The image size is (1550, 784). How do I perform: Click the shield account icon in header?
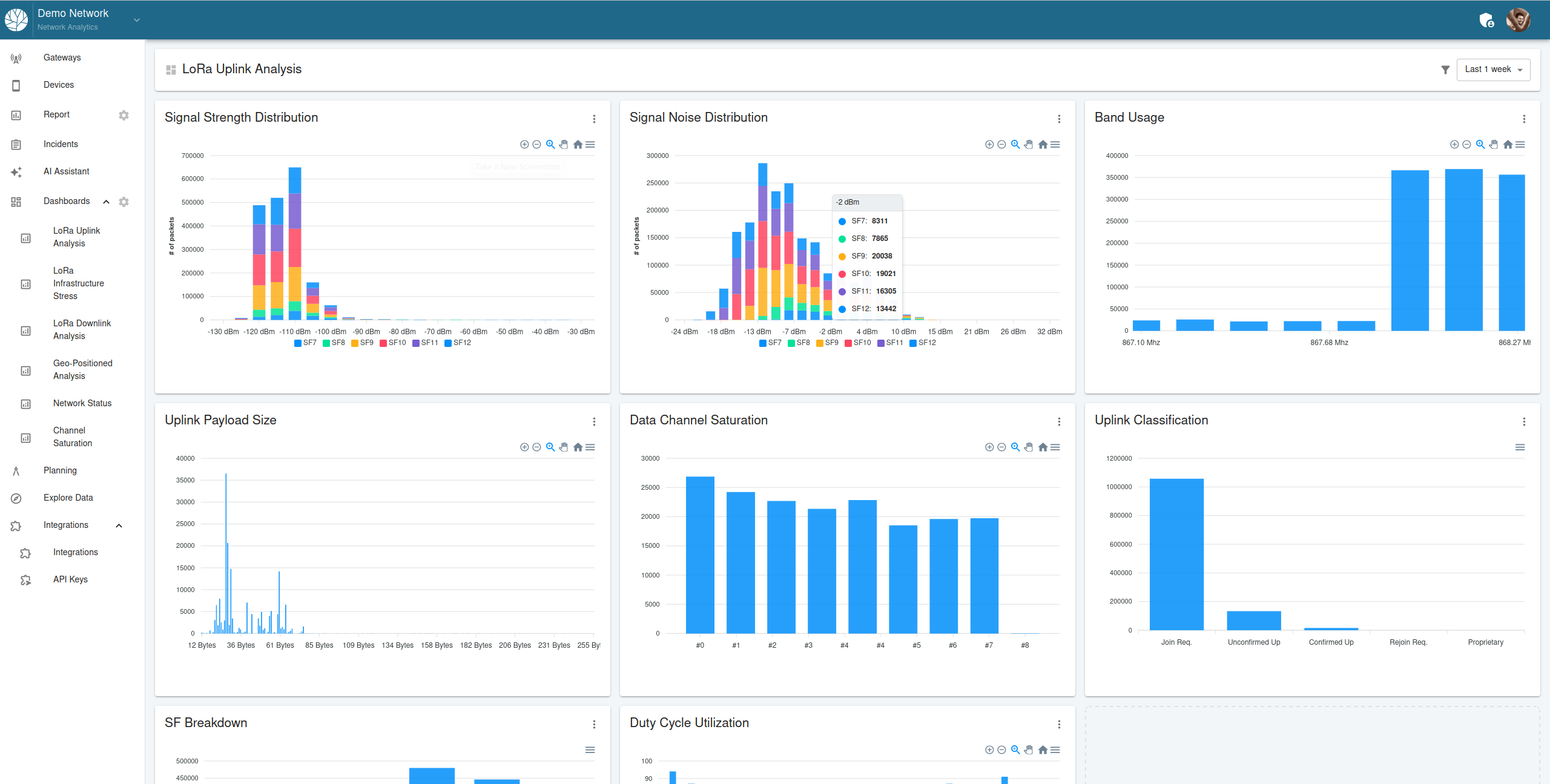pos(1486,21)
